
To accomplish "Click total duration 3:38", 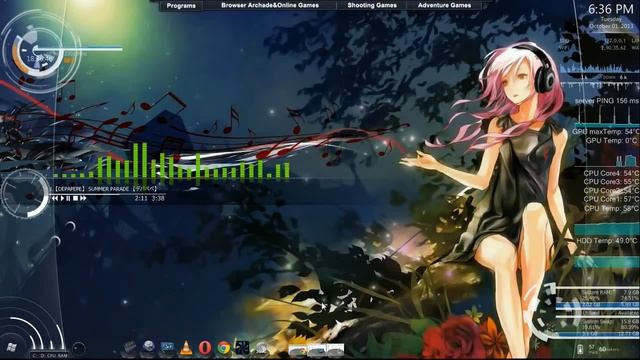I will pyautogui.click(x=158, y=198).
